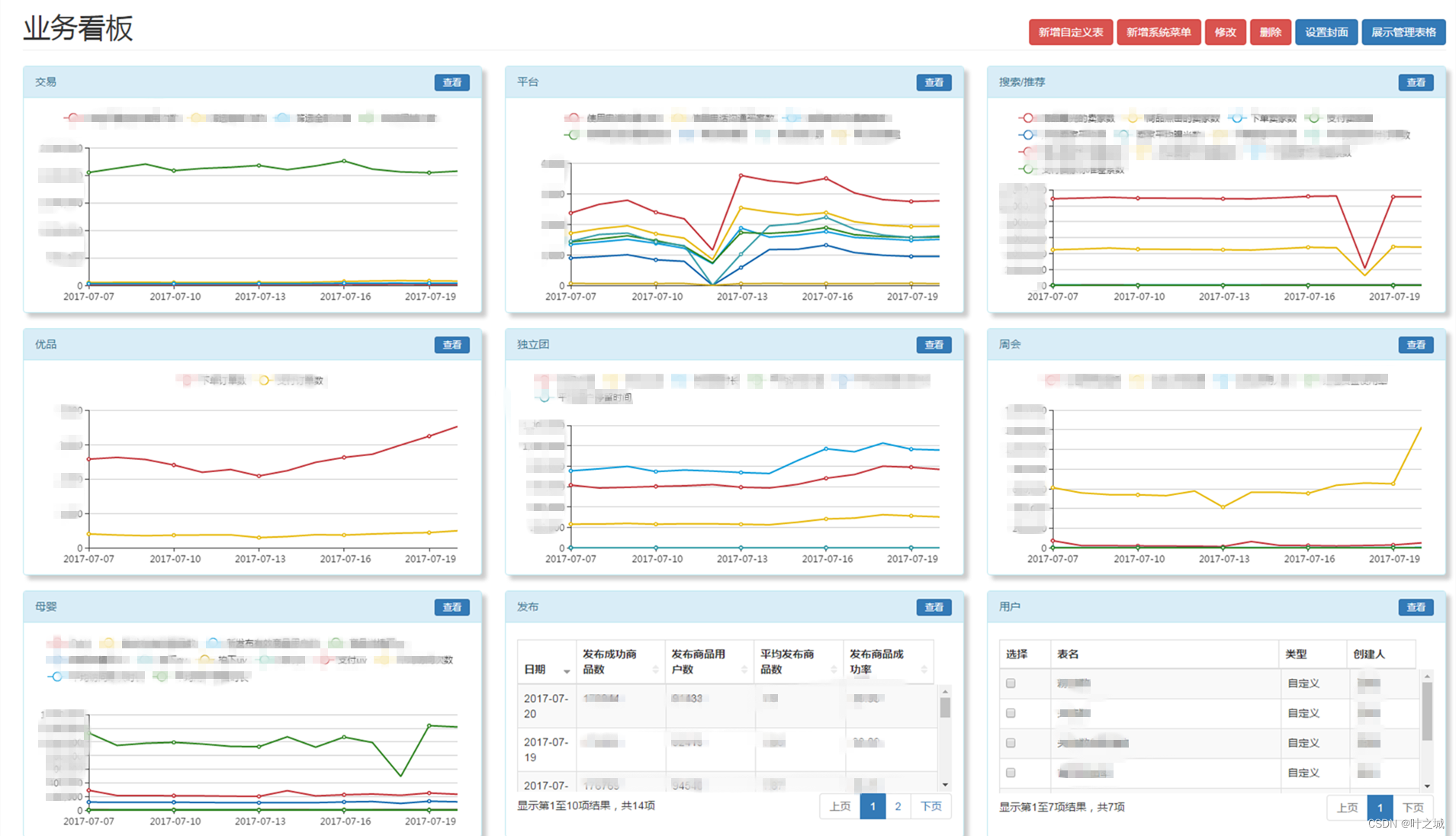Toggle 下单卖家数 legend in 搜索/推荐 chart

click(1264, 118)
